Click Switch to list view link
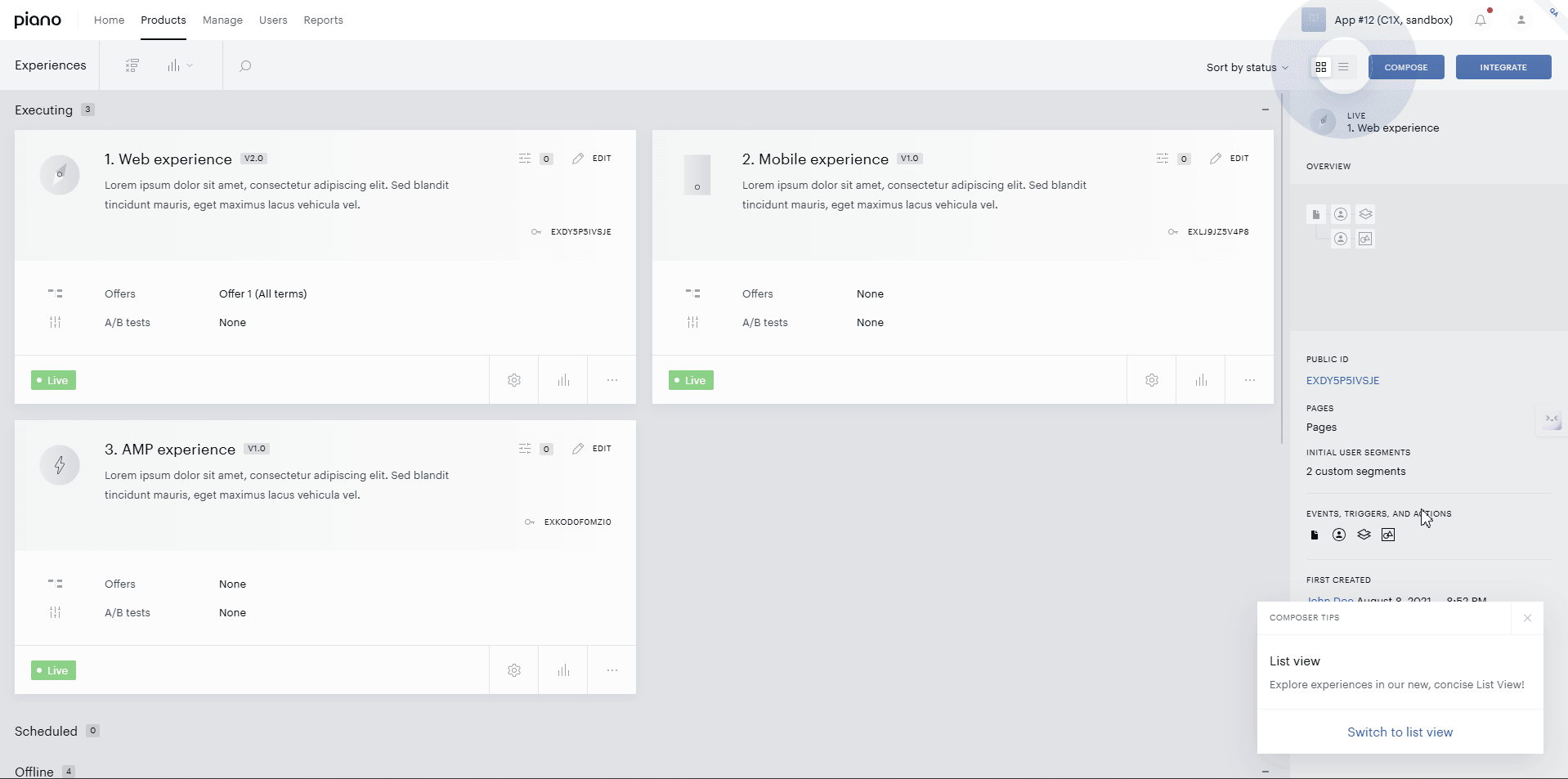1568x779 pixels. point(1400,732)
